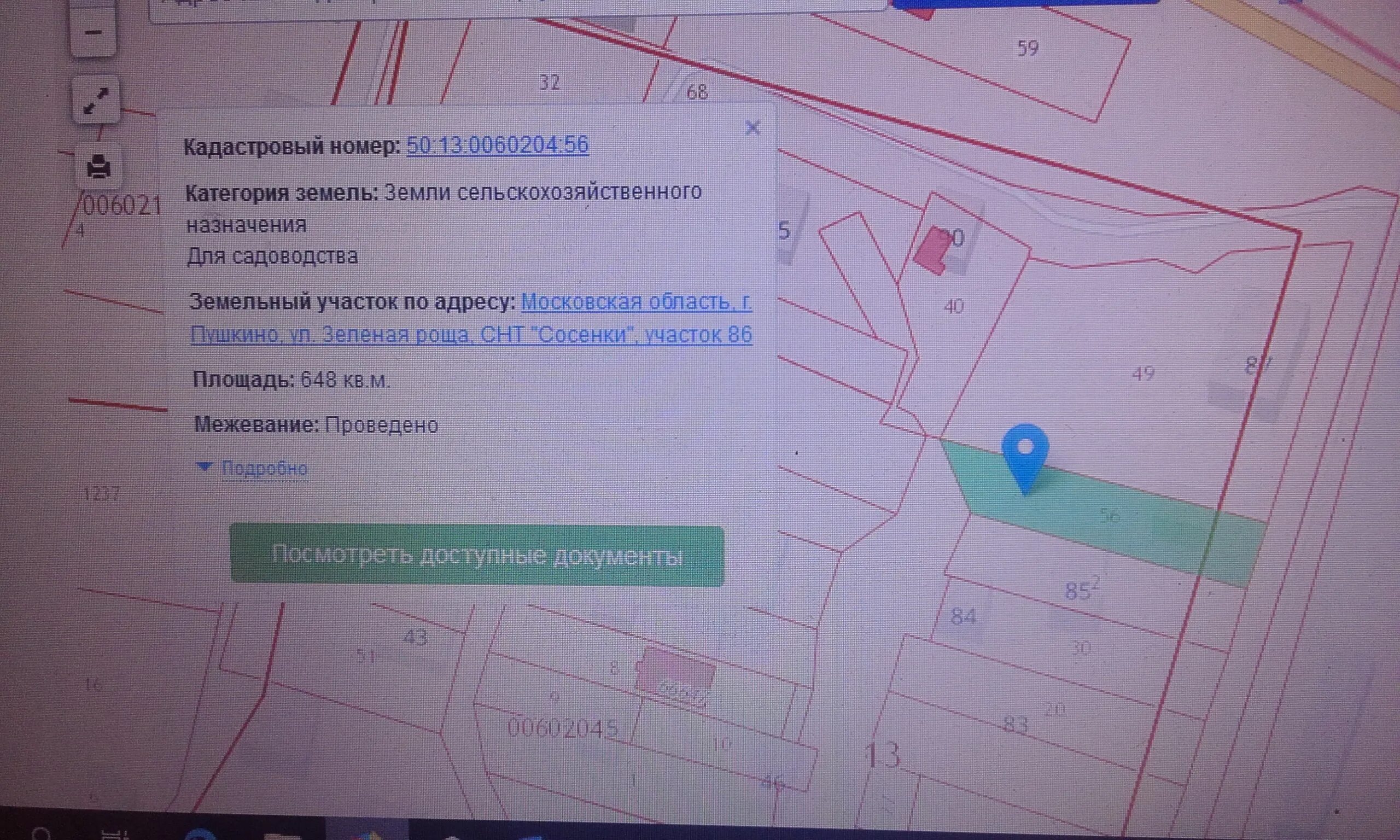Click the zoom out minus button
This screenshot has width=1400, height=840.
[94, 33]
